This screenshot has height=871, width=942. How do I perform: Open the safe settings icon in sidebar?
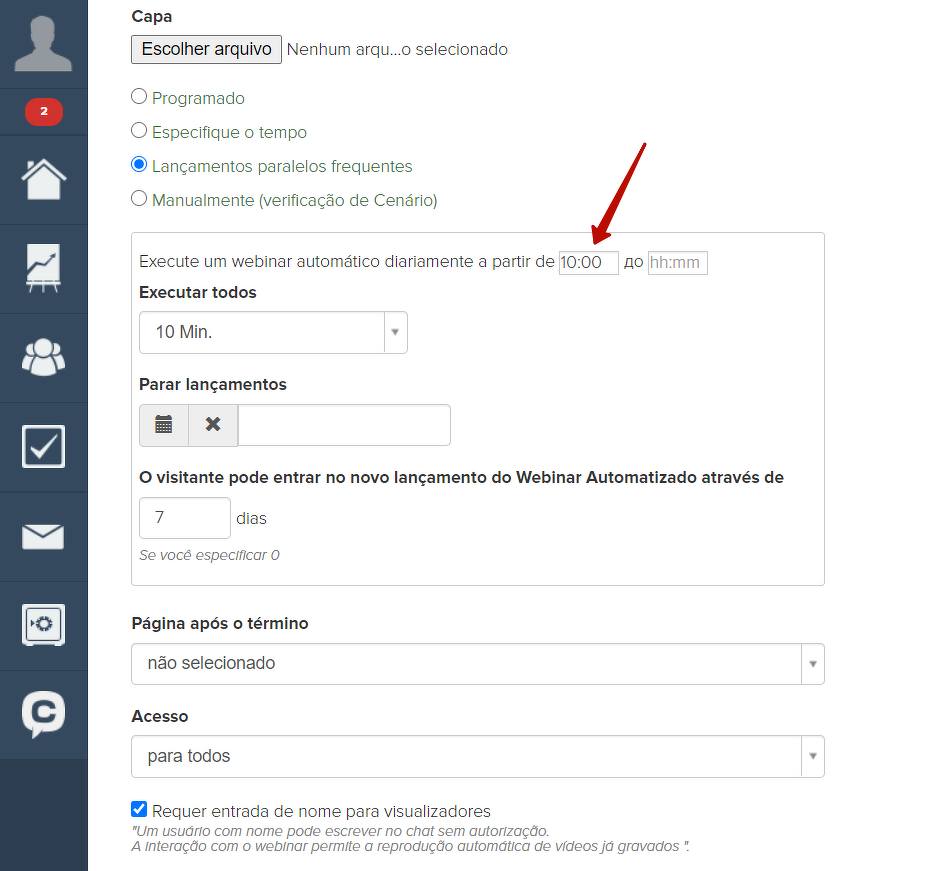point(44,625)
